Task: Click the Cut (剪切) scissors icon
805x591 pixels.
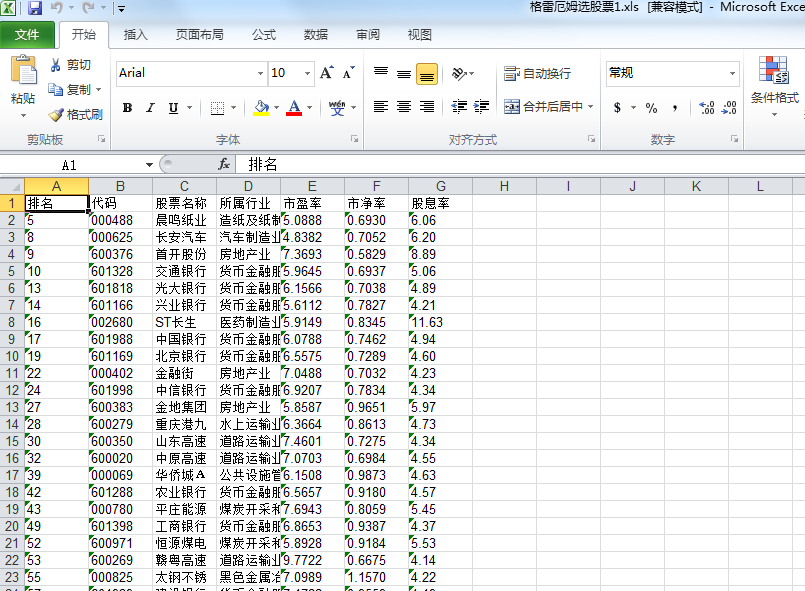Action: pyautogui.click(x=55, y=65)
